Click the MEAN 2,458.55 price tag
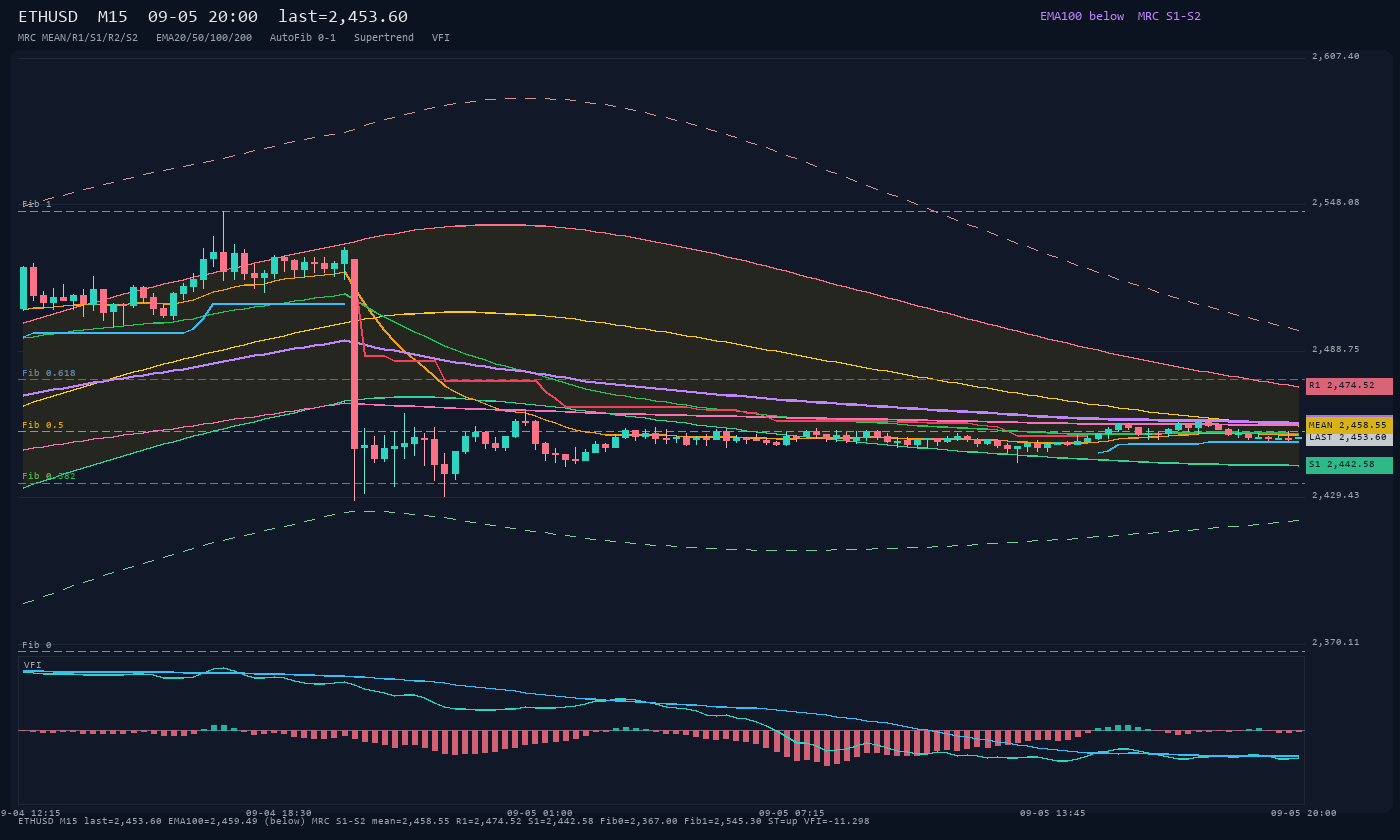This screenshot has height=840, width=1400. click(x=1349, y=425)
